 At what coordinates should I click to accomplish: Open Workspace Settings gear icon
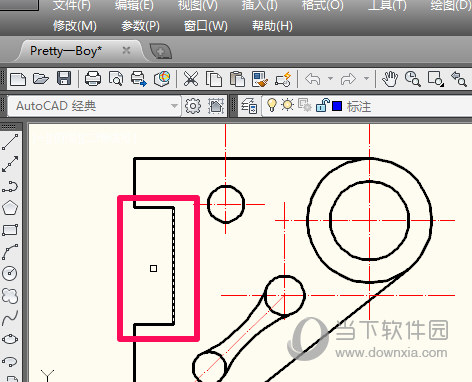[x=193, y=106]
